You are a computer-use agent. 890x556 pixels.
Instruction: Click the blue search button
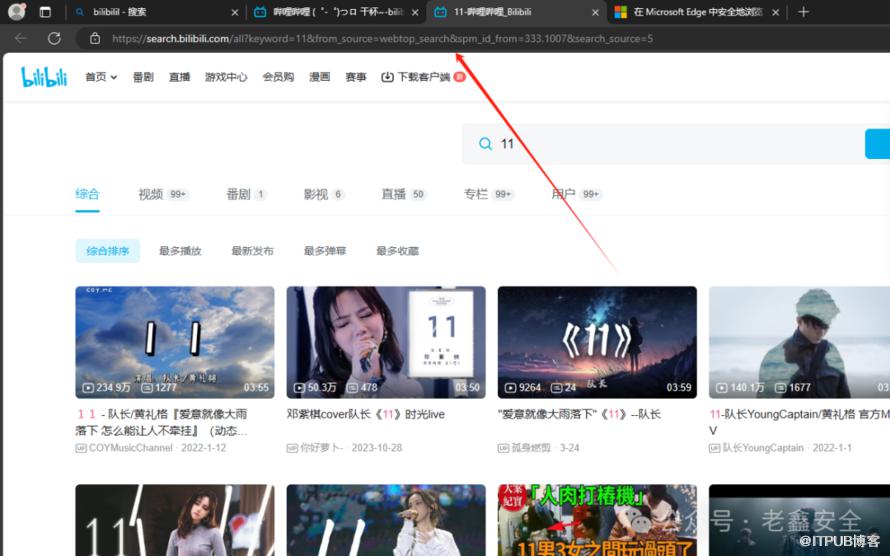click(x=877, y=144)
